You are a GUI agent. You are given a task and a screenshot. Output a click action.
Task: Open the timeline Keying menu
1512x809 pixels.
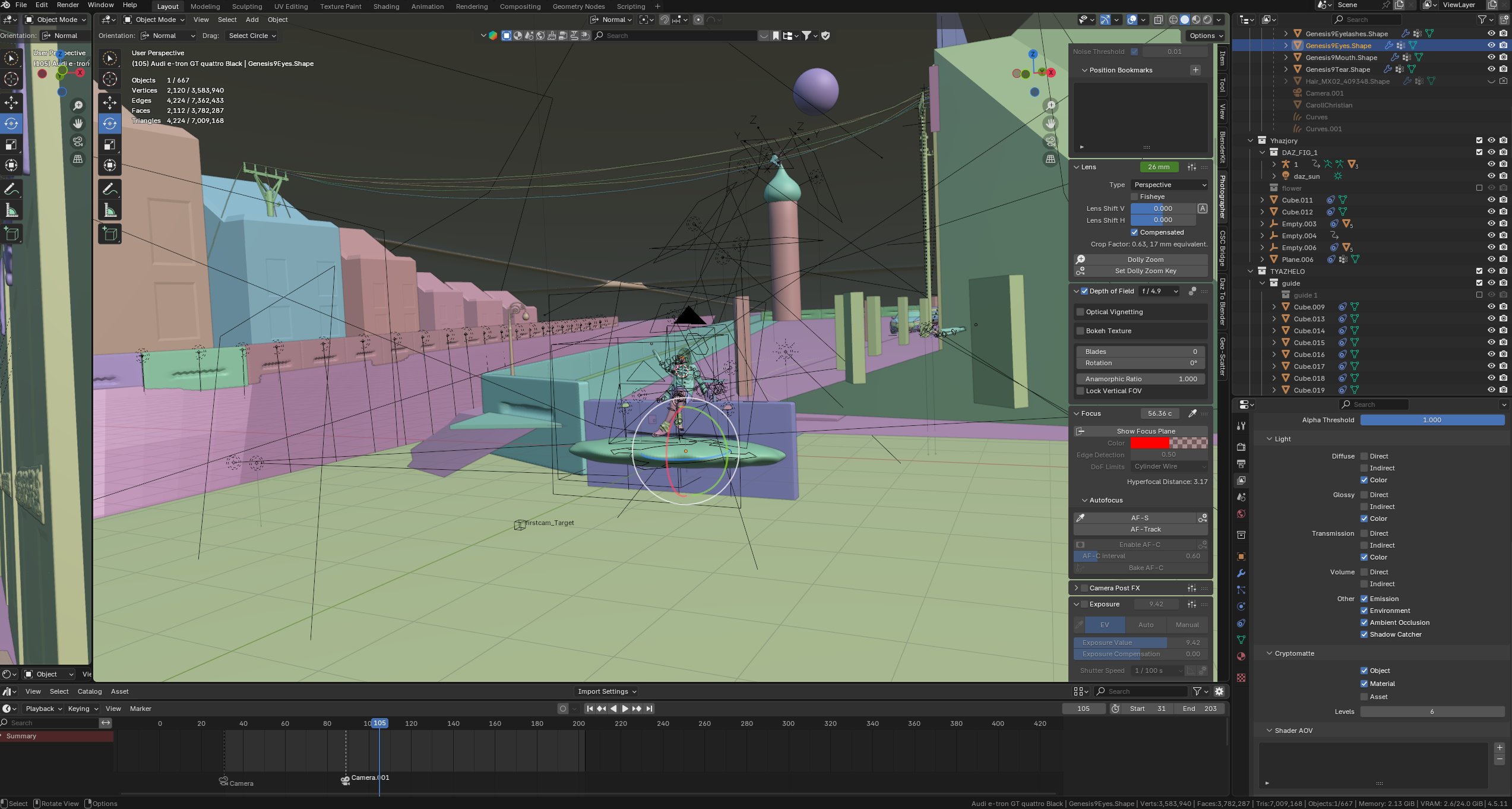[x=82, y=709]
